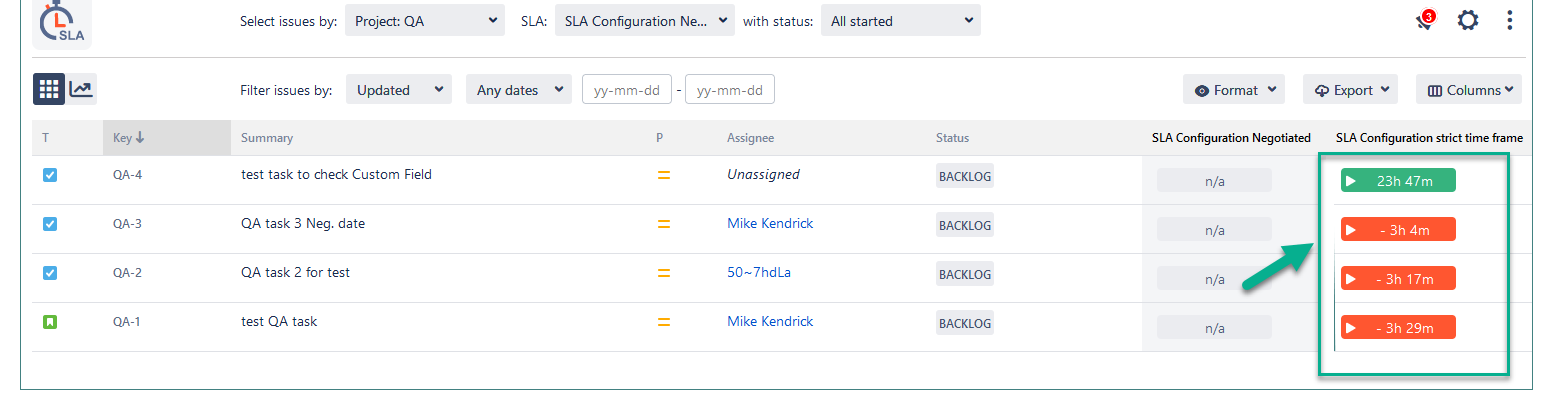
Task: Switch to table grid view
Action: [x=49, y=89]
